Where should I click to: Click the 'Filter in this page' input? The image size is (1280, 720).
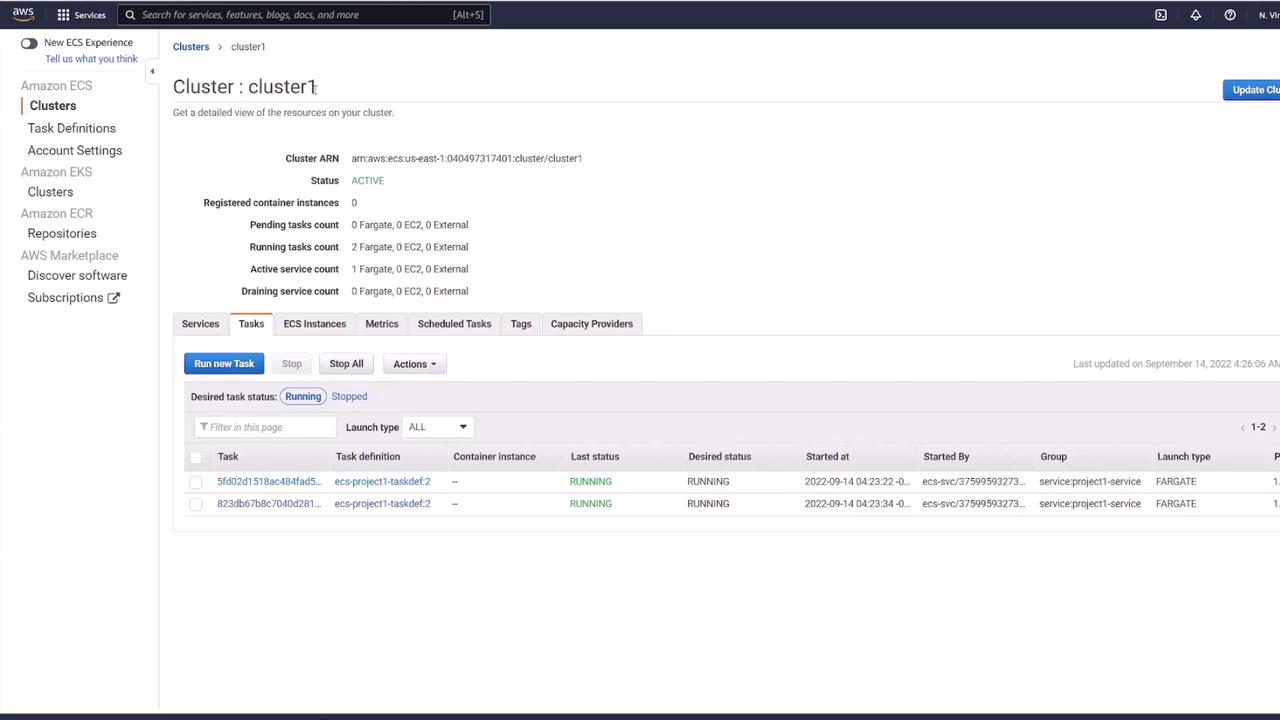pos(266,427)
